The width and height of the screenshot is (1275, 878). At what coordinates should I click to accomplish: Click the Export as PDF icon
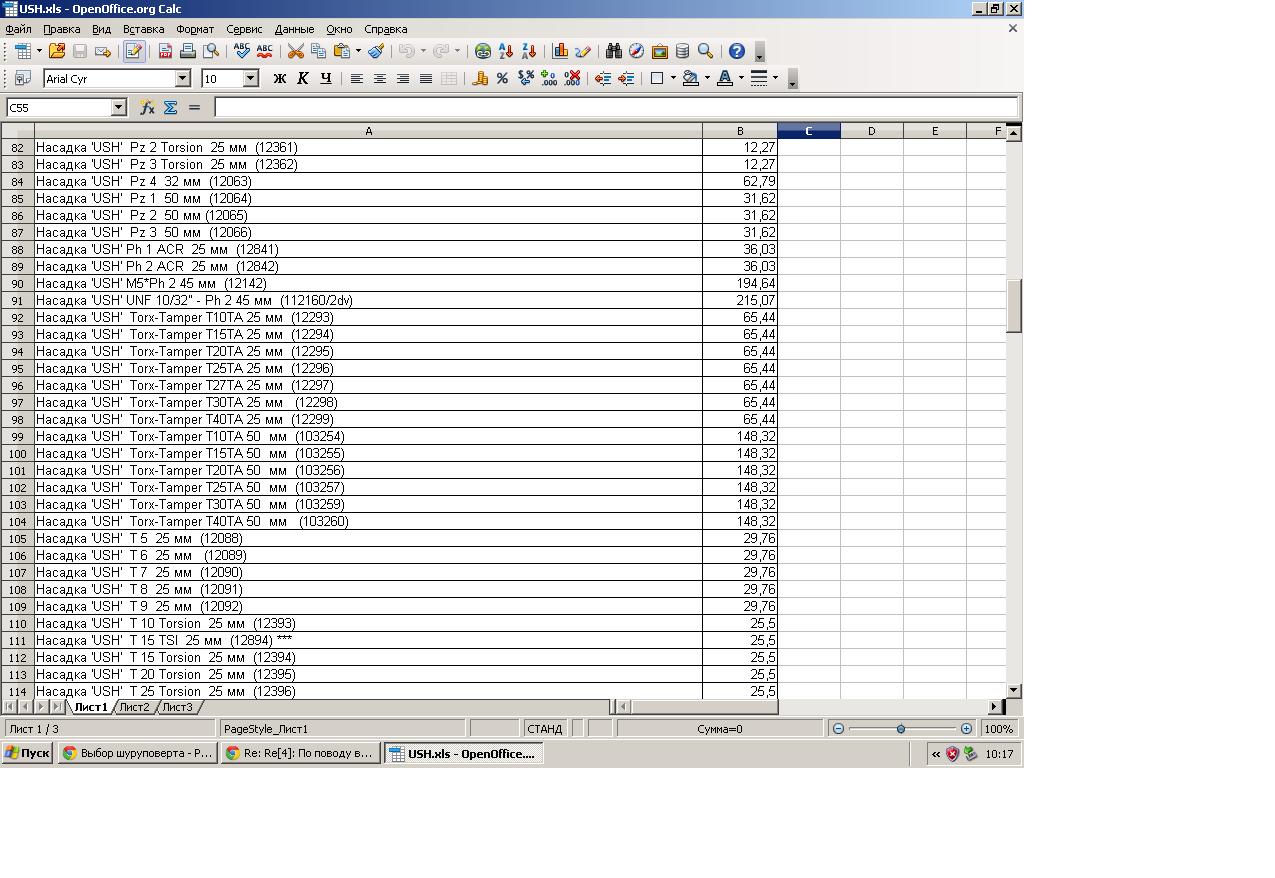[166, 51]
